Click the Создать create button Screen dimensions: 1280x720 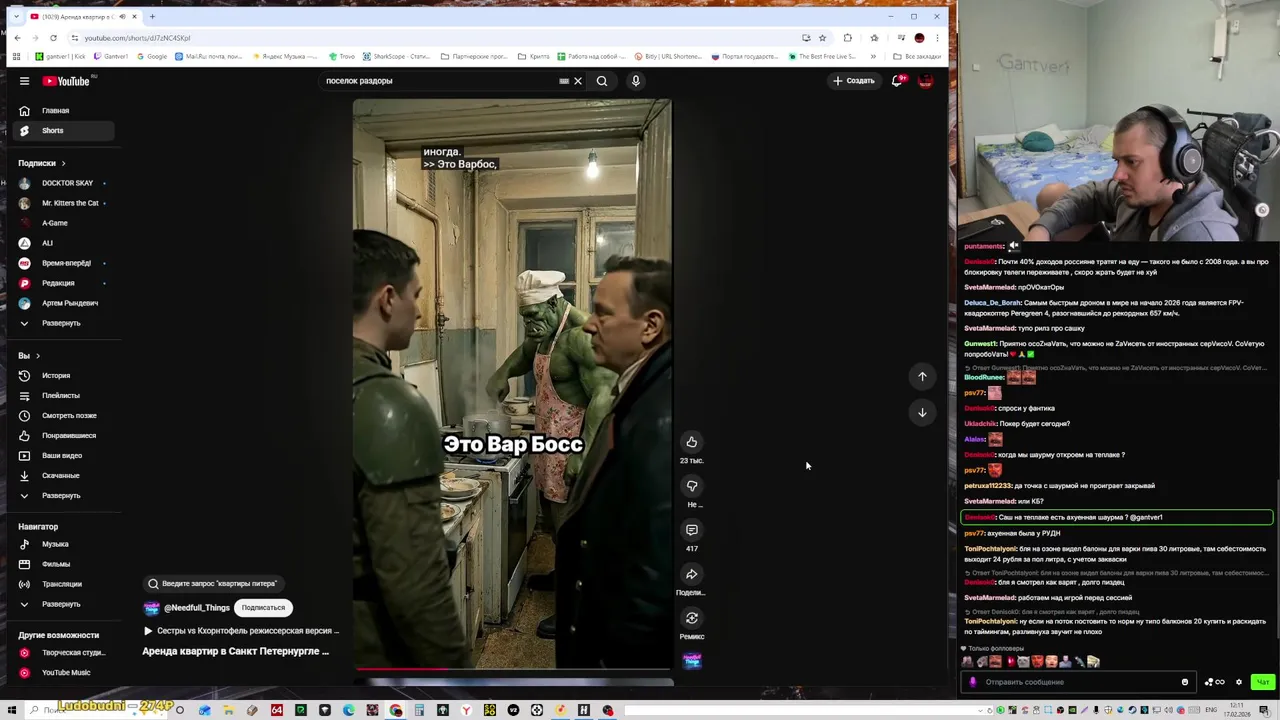tap(854, 81)
